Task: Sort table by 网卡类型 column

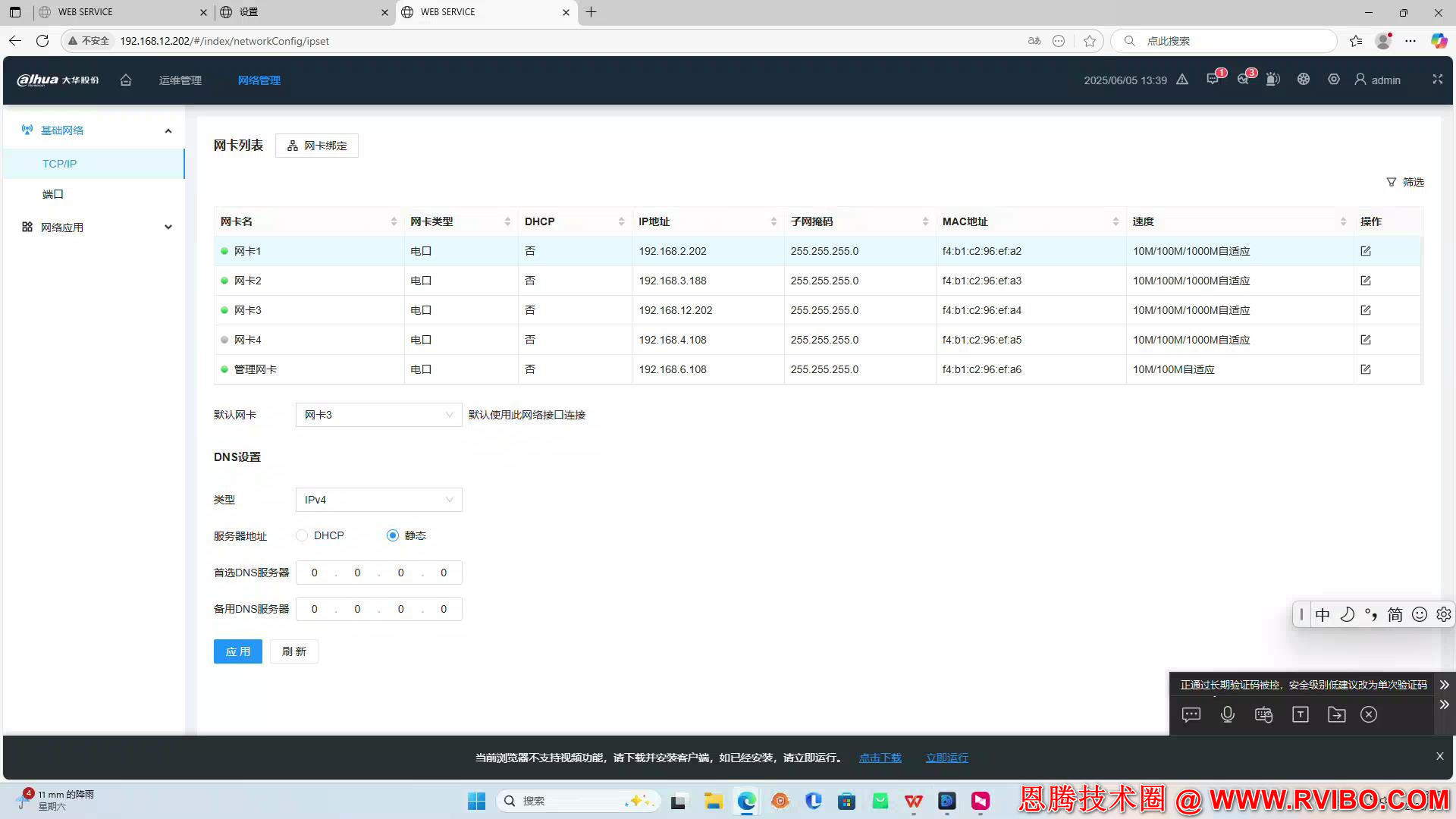Action: pyautogui.click(x=507, y=221)
